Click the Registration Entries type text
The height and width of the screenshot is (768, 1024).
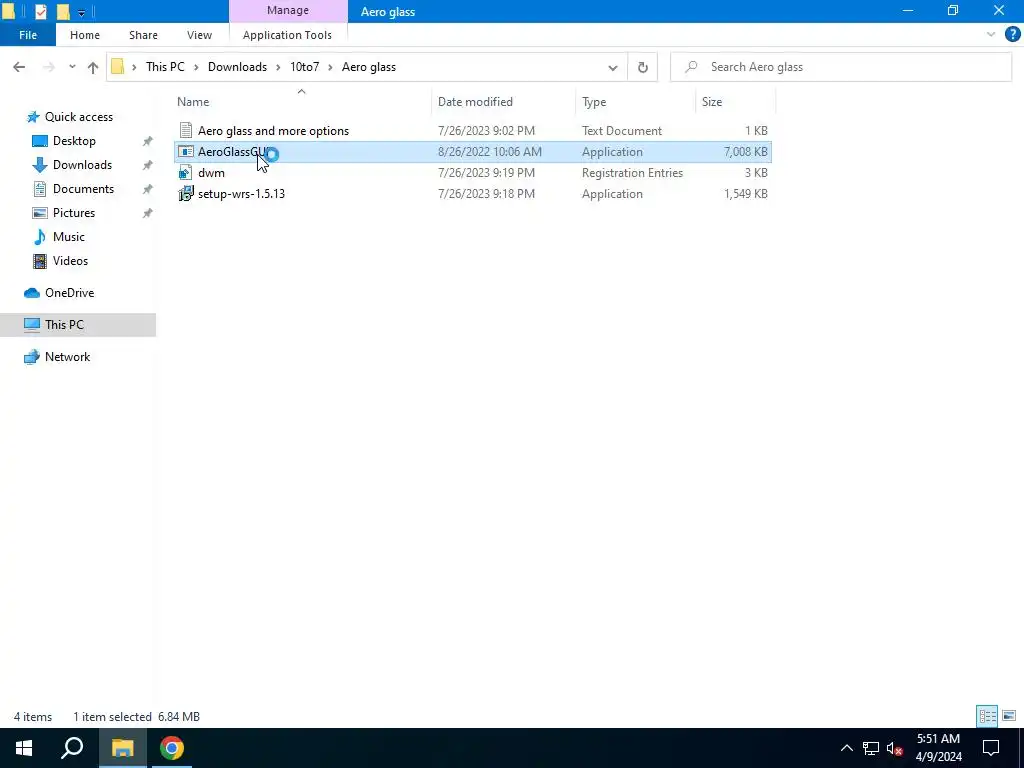[632, 172]
